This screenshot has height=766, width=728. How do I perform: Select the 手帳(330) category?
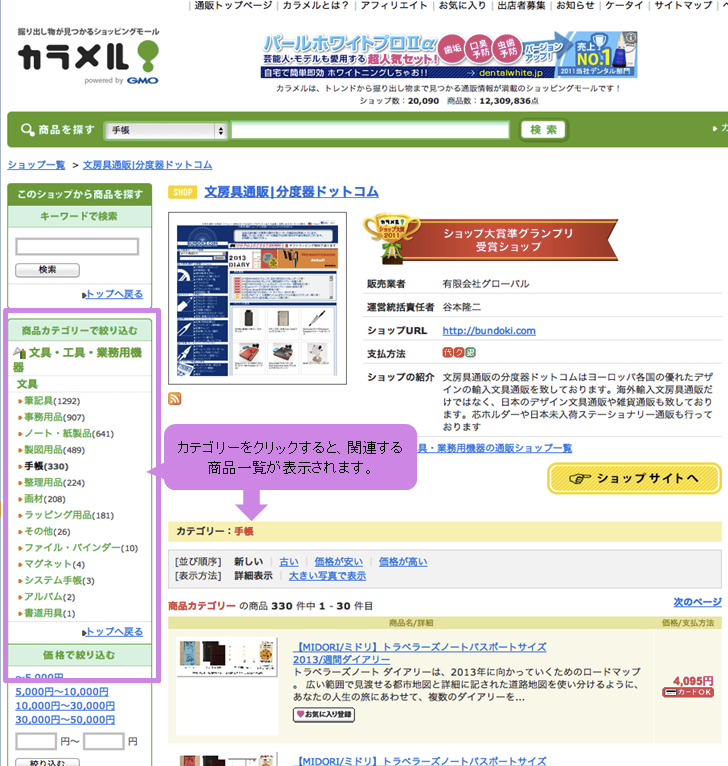pyautogui.click(x=46, y=466)
